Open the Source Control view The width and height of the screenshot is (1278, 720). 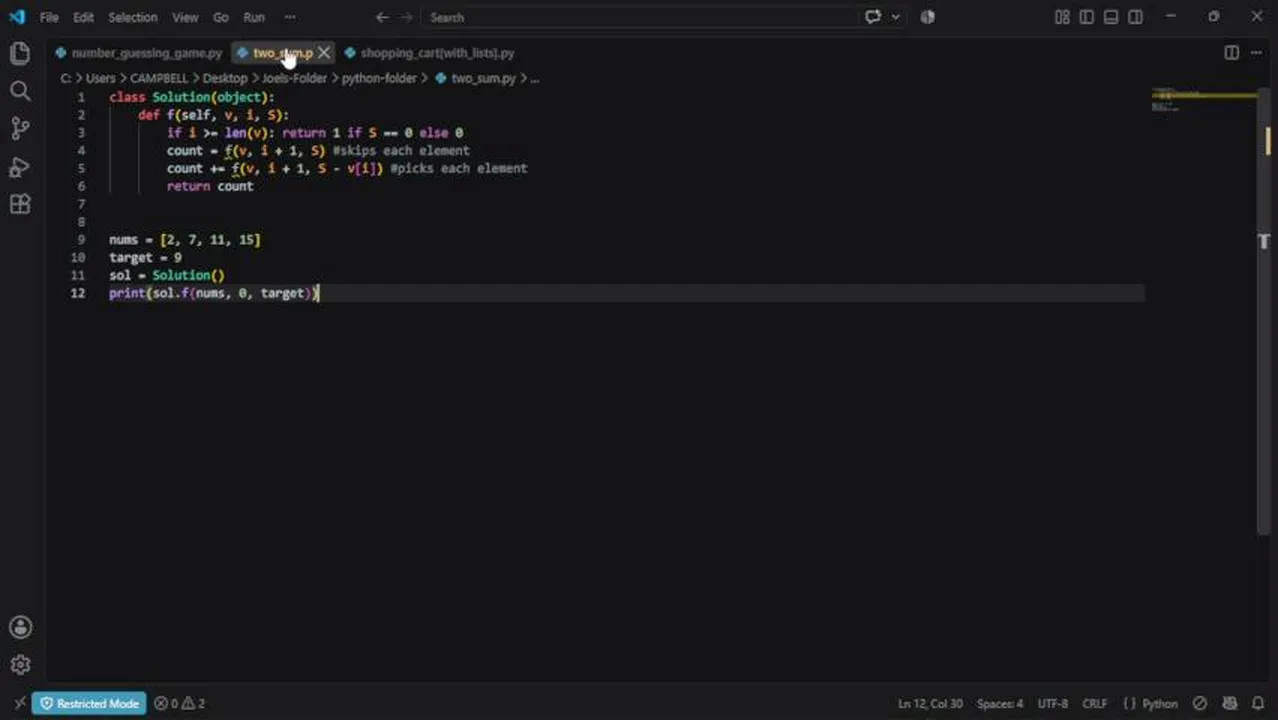pos(20,129)
